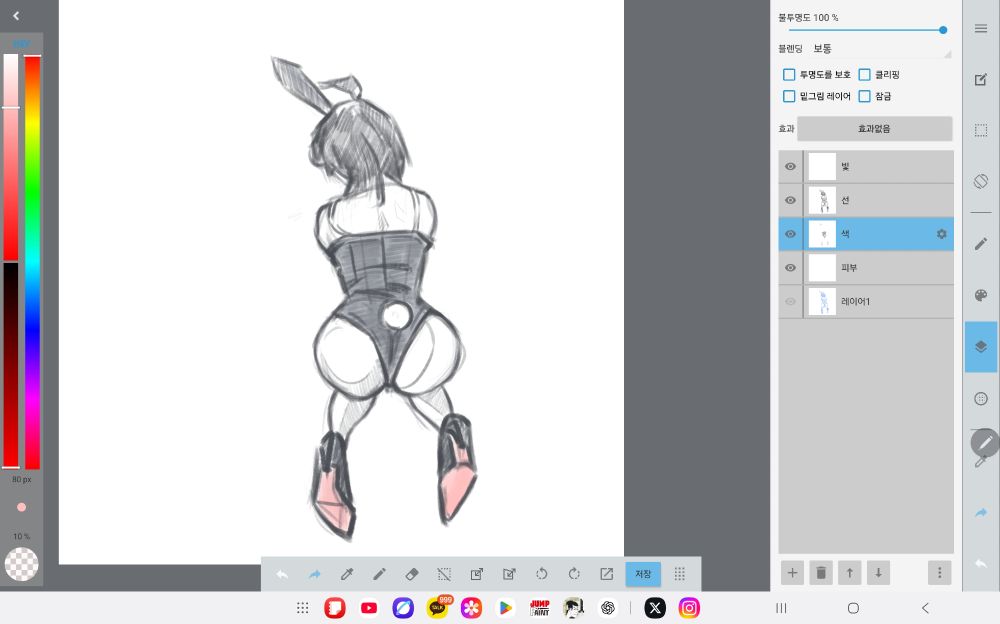The height and width of the screenshot is (624, 1000).
Task: Click the floating round pen button
Action: 985,442
